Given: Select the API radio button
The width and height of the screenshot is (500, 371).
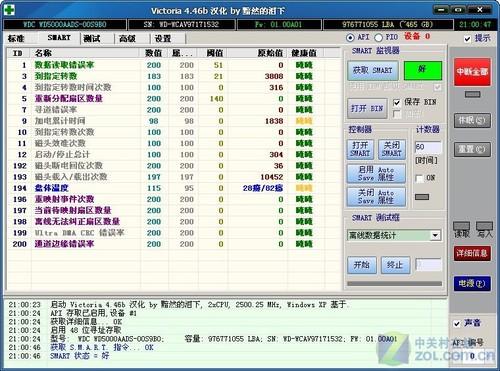Looking at the screenshot, I should click(350, 37).
